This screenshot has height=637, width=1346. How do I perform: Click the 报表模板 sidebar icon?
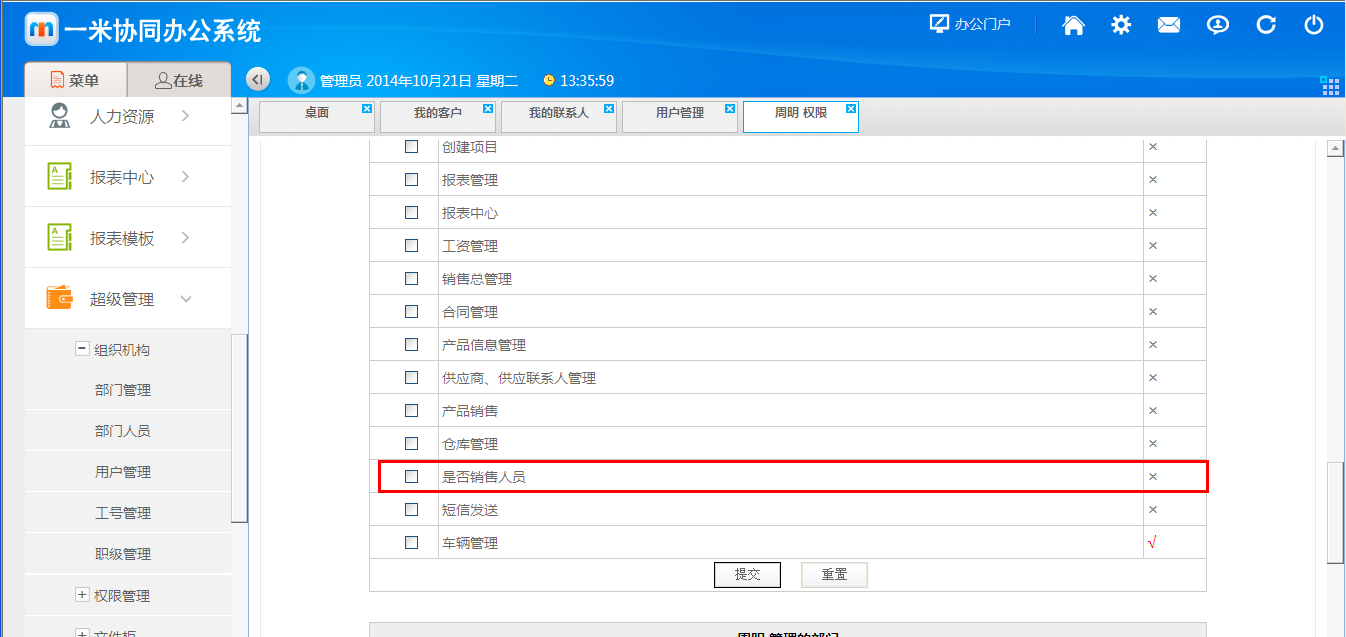tap(60, 238)
